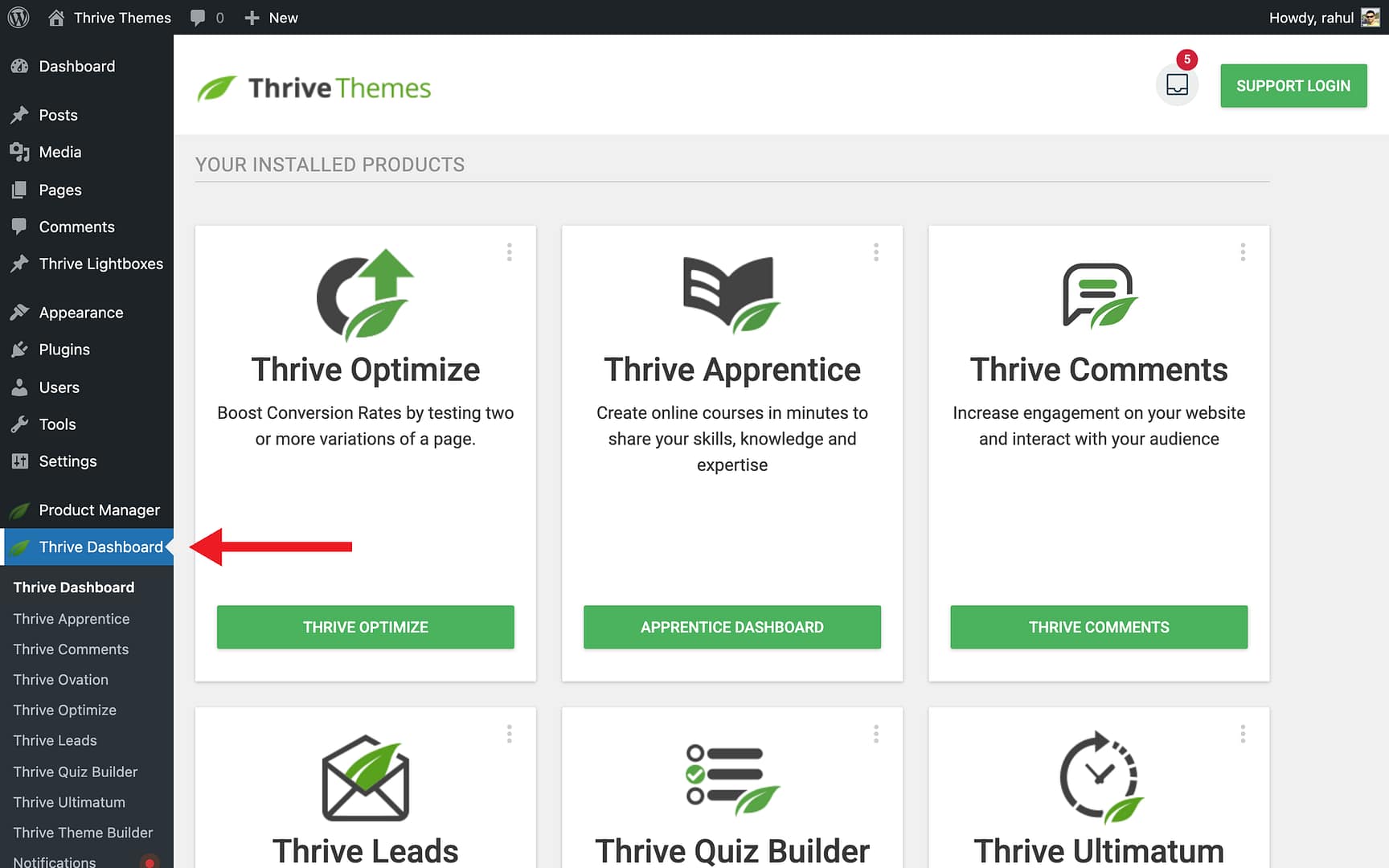Open the three-dot menu on Thrive Optimize card
The height and width of the screenshot is (868, 1389).
[x=510, y=252]
